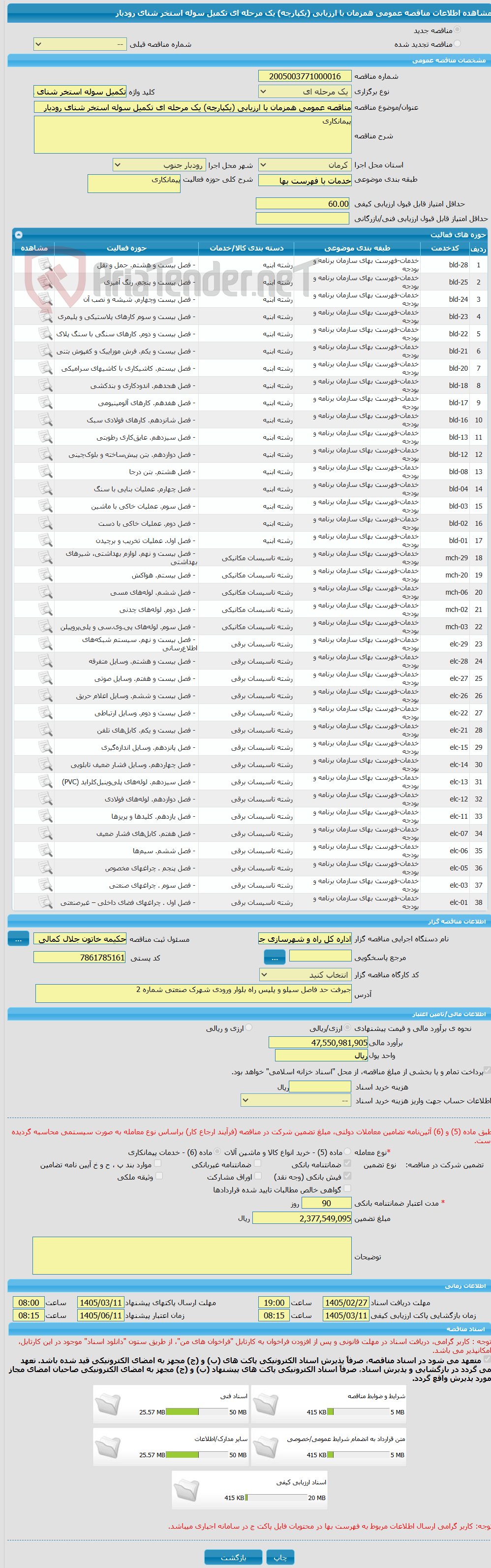Screen dimensions: 491x1568
Task: Sort by the حوزه فعالیت column header
Action: coord(126,248)
